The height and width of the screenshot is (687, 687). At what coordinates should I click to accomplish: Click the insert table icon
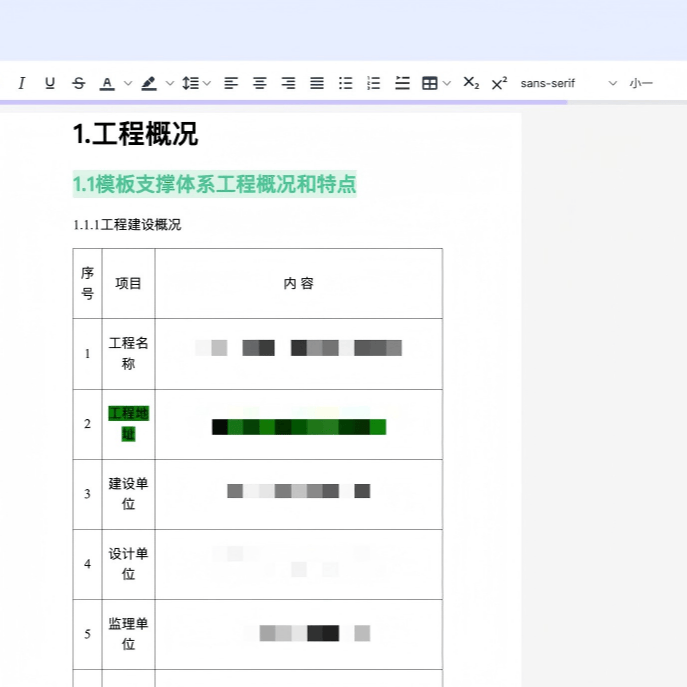point(429,83)
